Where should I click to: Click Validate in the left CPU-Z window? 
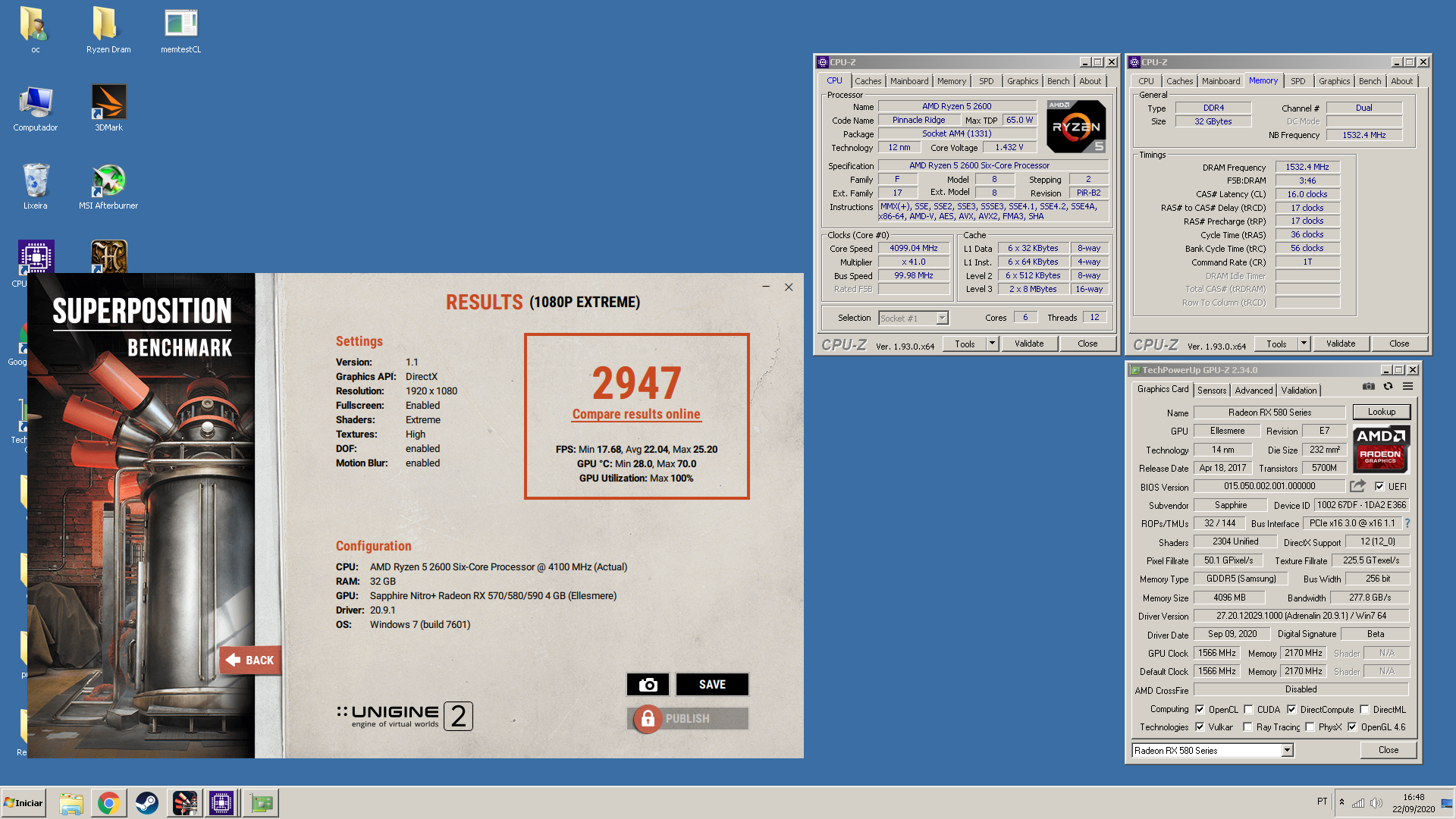click(x=1029, y=344)
